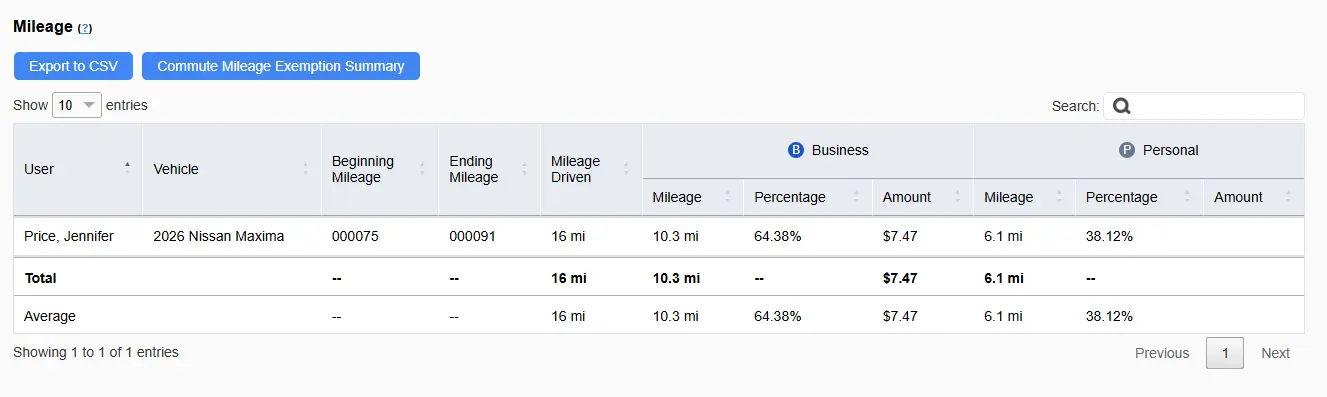Sort by Mileage Driven column
Viewport: 1327px width, 397px height.
[x=592, y=169]
